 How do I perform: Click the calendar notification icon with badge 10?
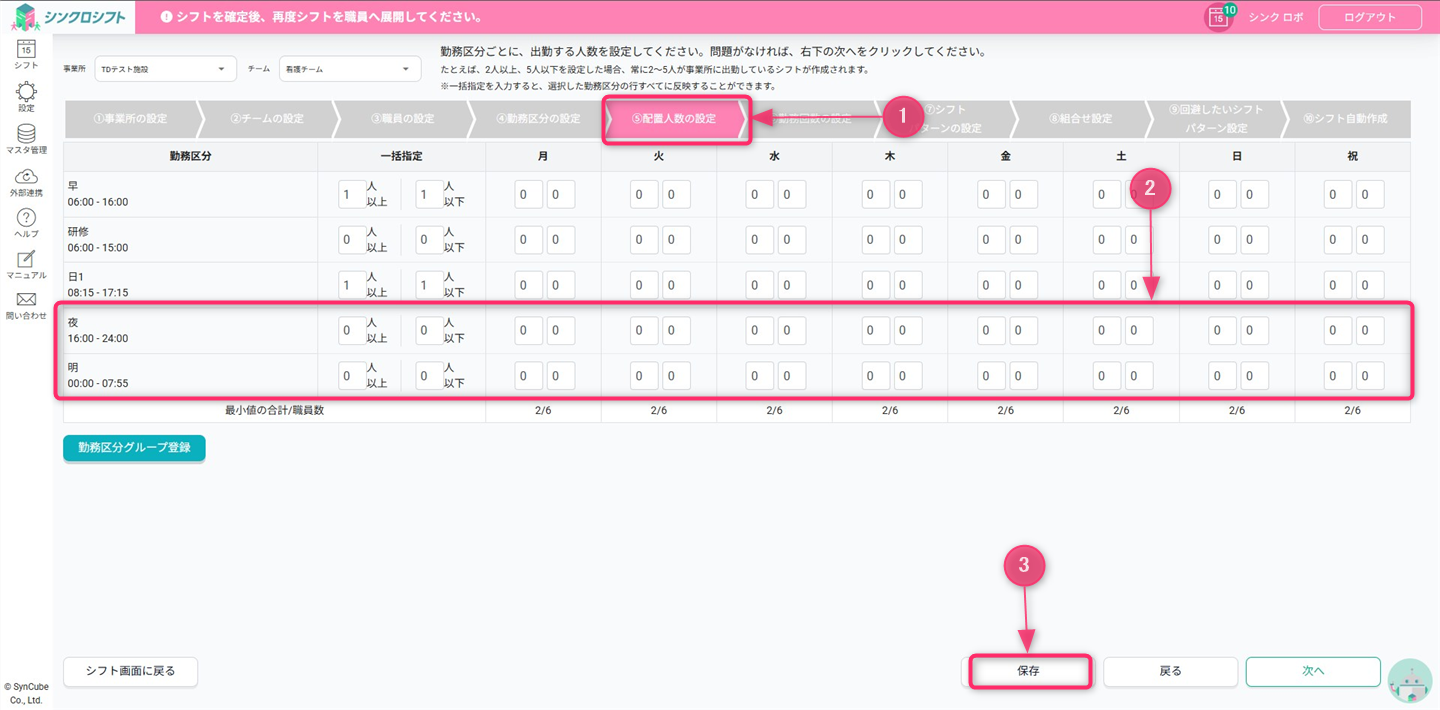(1218, 17)
